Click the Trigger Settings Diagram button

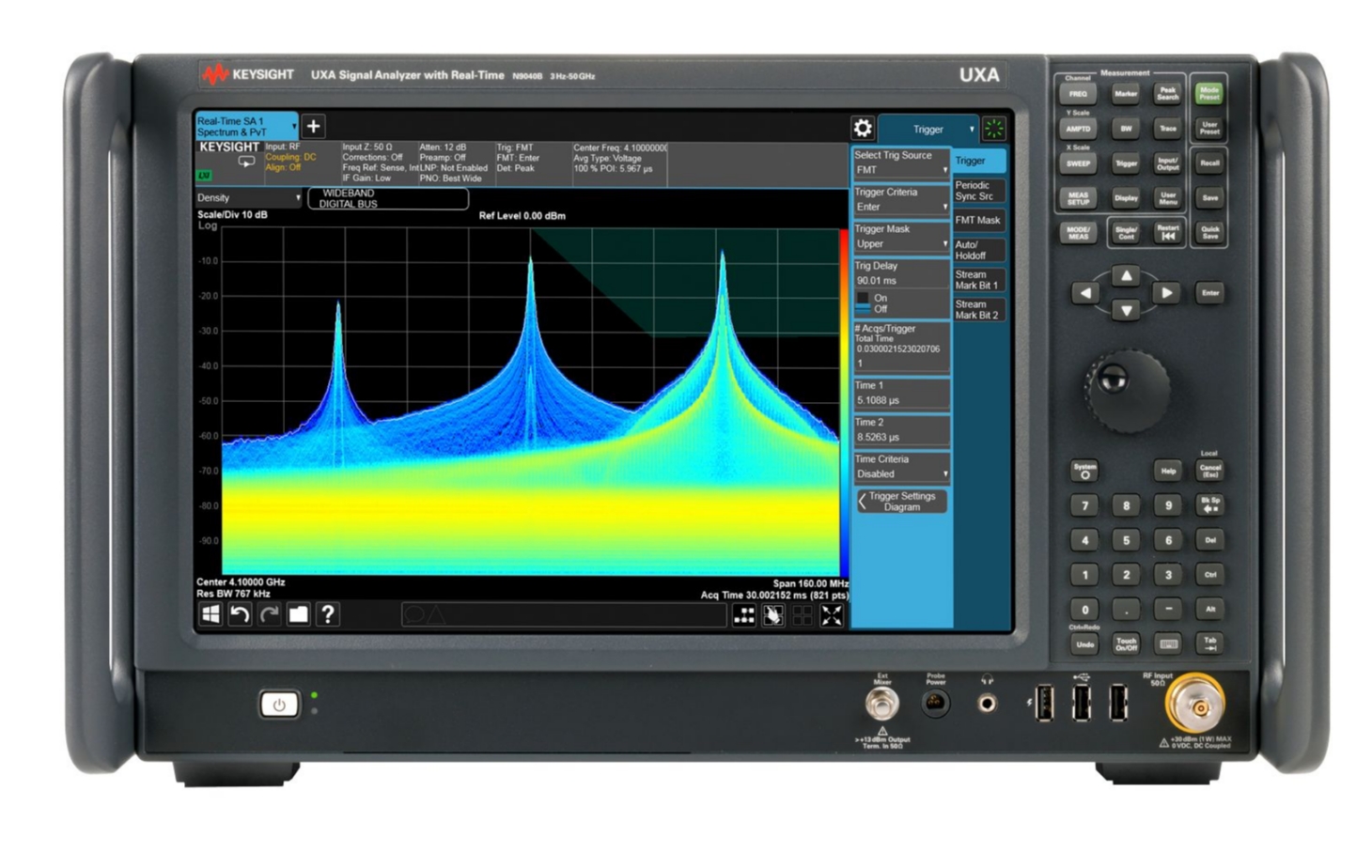[902, 500]
